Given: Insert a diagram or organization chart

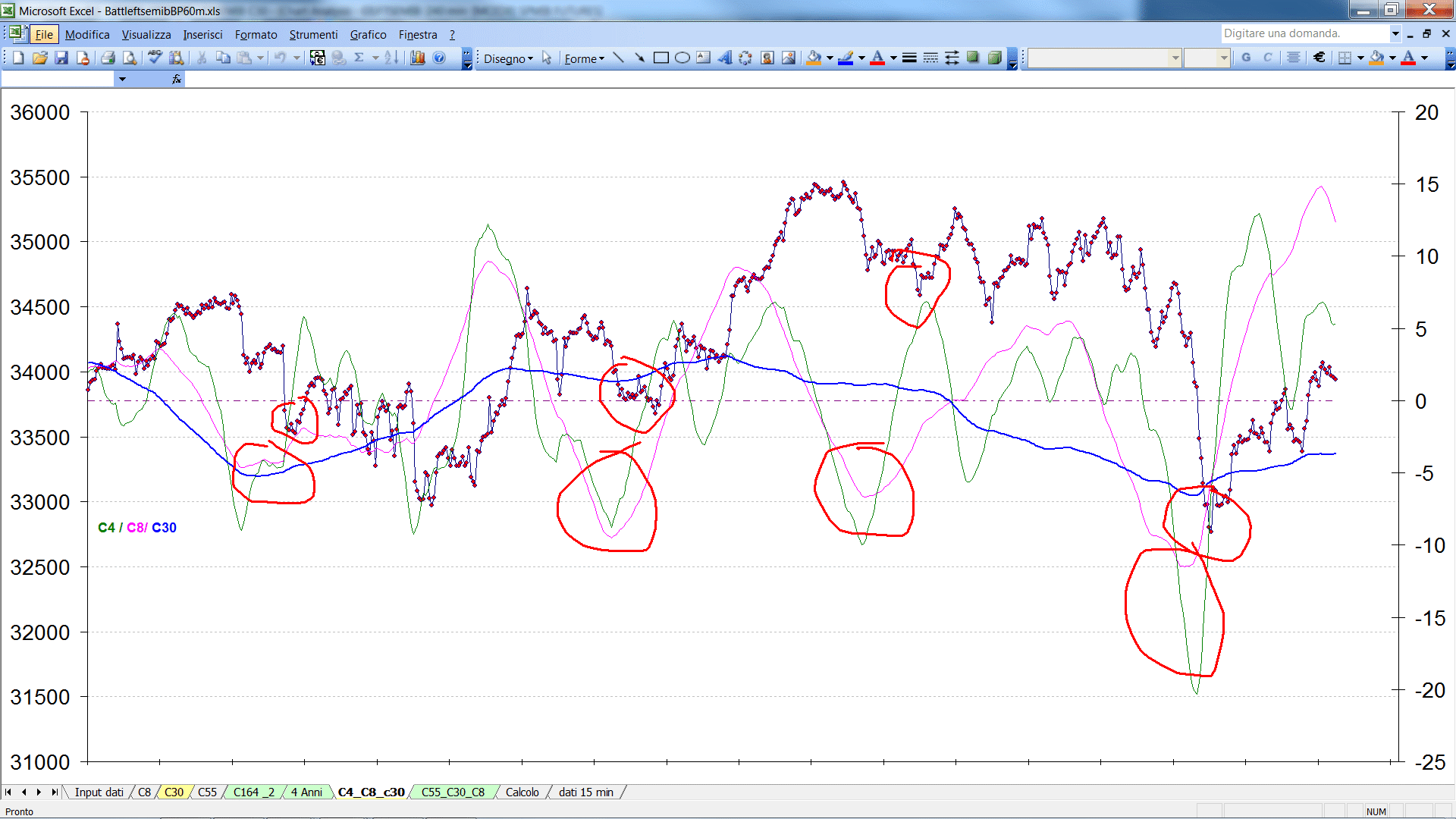Looking at the screenshot, I should coord(745,58).
